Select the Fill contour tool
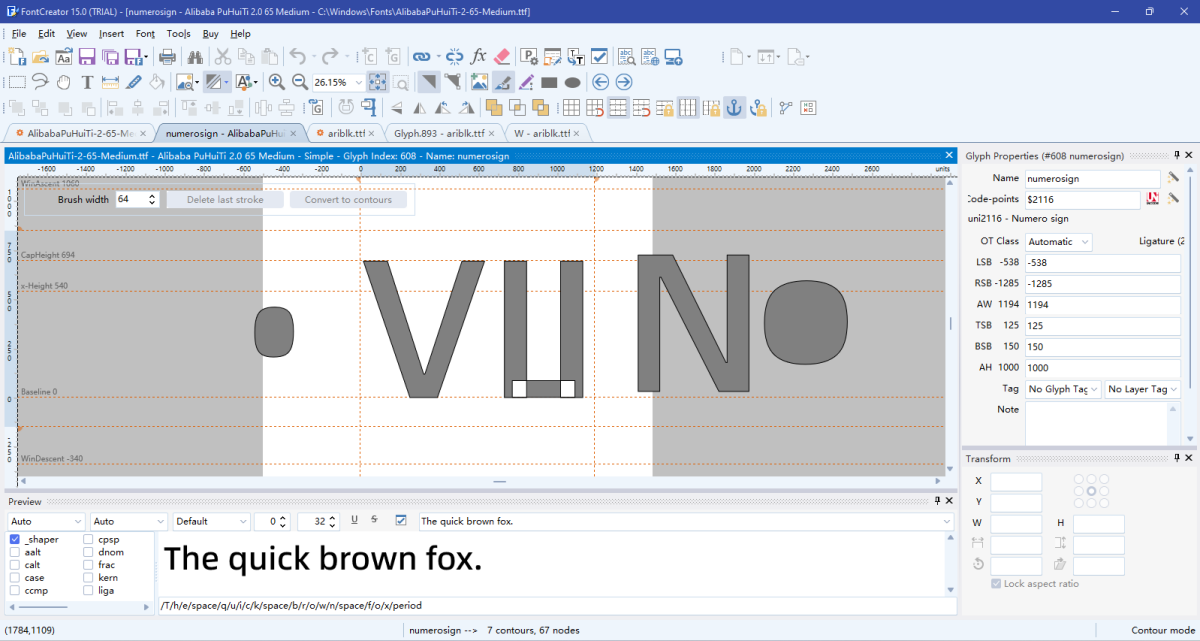 coord(156,82)
